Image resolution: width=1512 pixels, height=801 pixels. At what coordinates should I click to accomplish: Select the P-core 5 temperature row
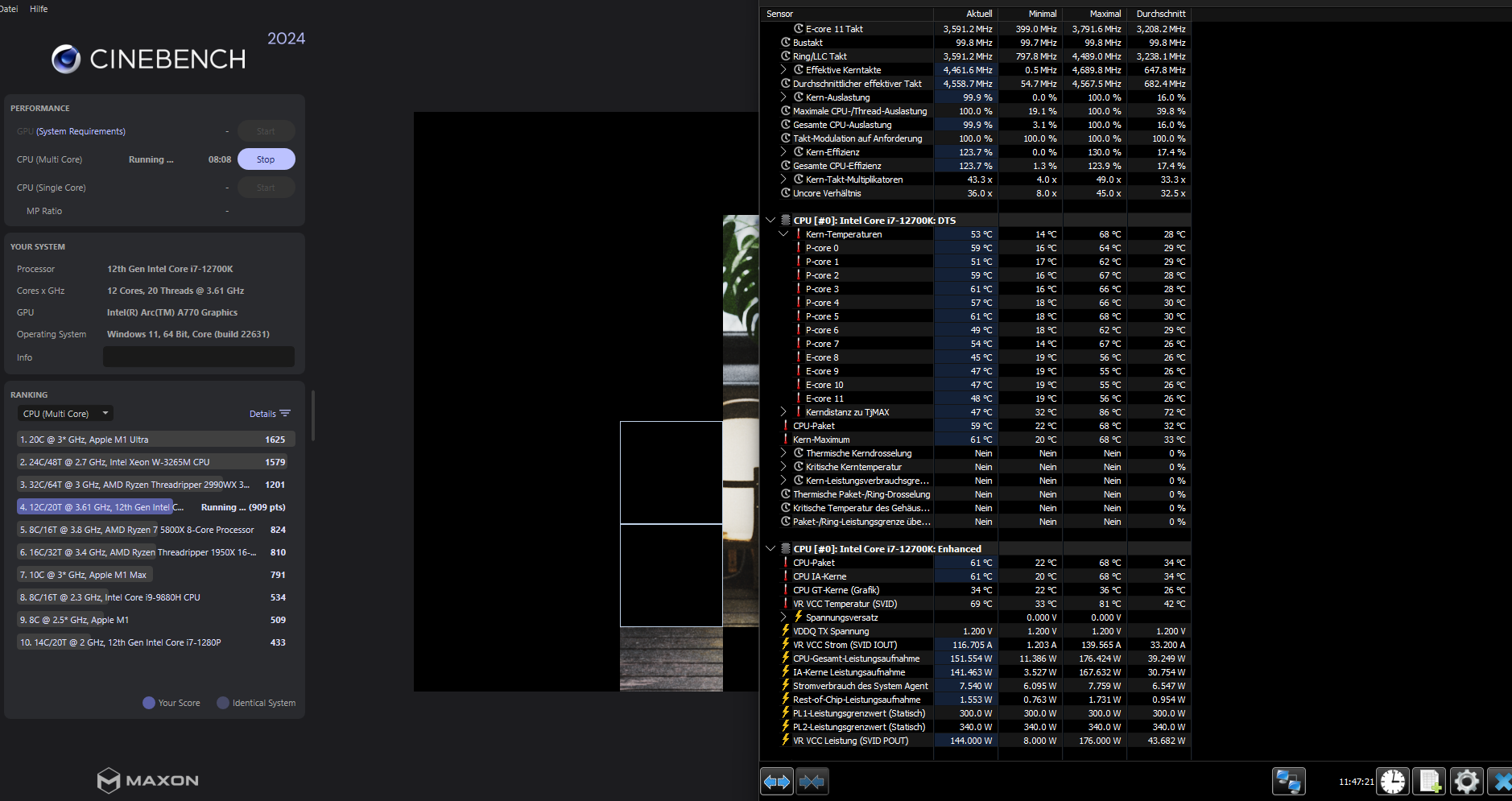(975, 316)
